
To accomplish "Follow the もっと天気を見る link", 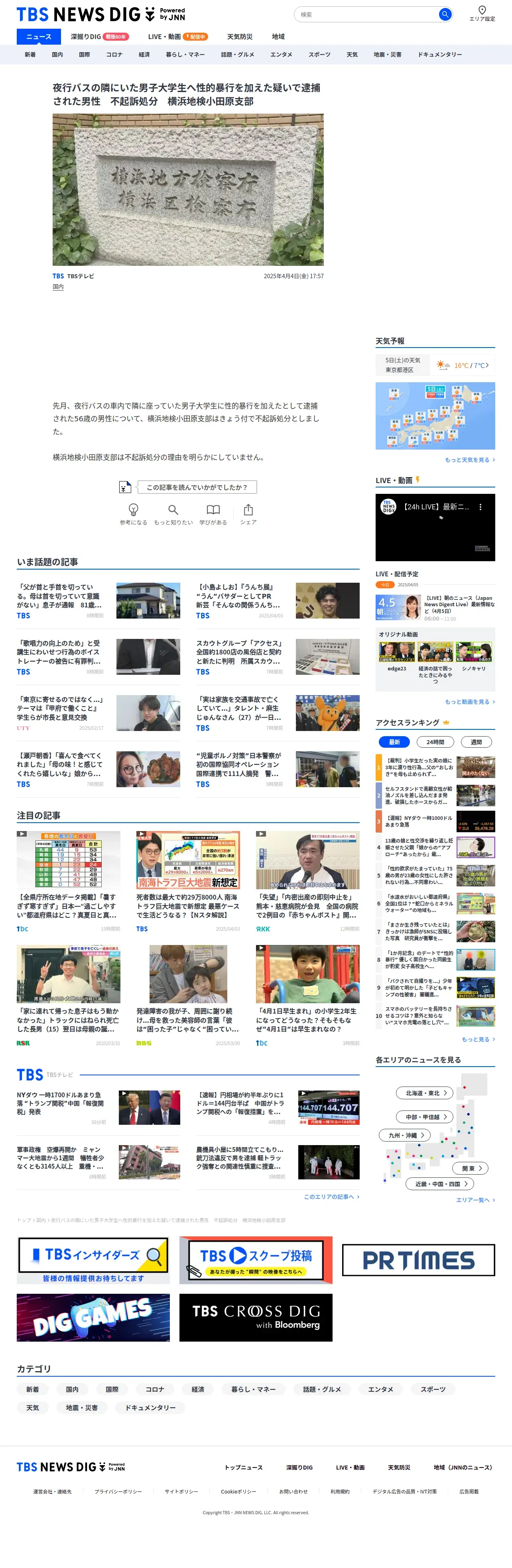I will (x=469, y=460).
